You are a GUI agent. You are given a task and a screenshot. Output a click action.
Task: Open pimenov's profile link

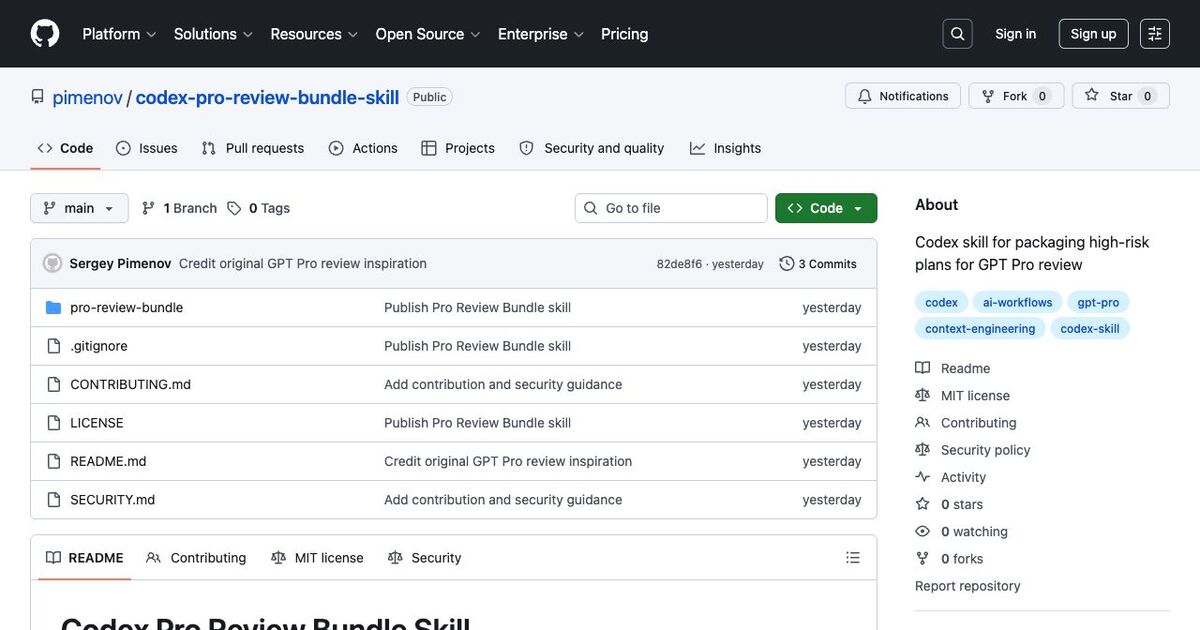87,97
